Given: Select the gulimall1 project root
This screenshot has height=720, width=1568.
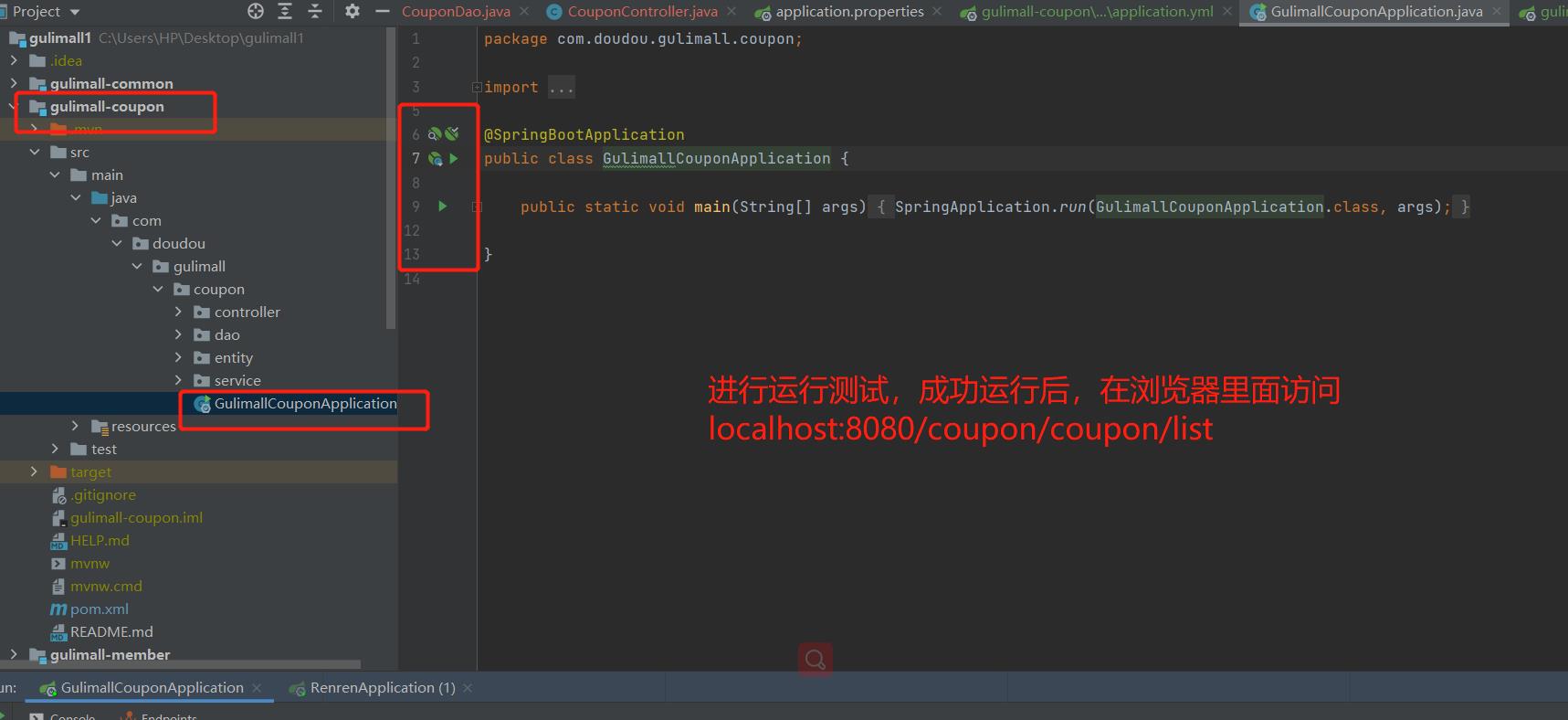Looking at the screenshot, I should tap(60, 37).
